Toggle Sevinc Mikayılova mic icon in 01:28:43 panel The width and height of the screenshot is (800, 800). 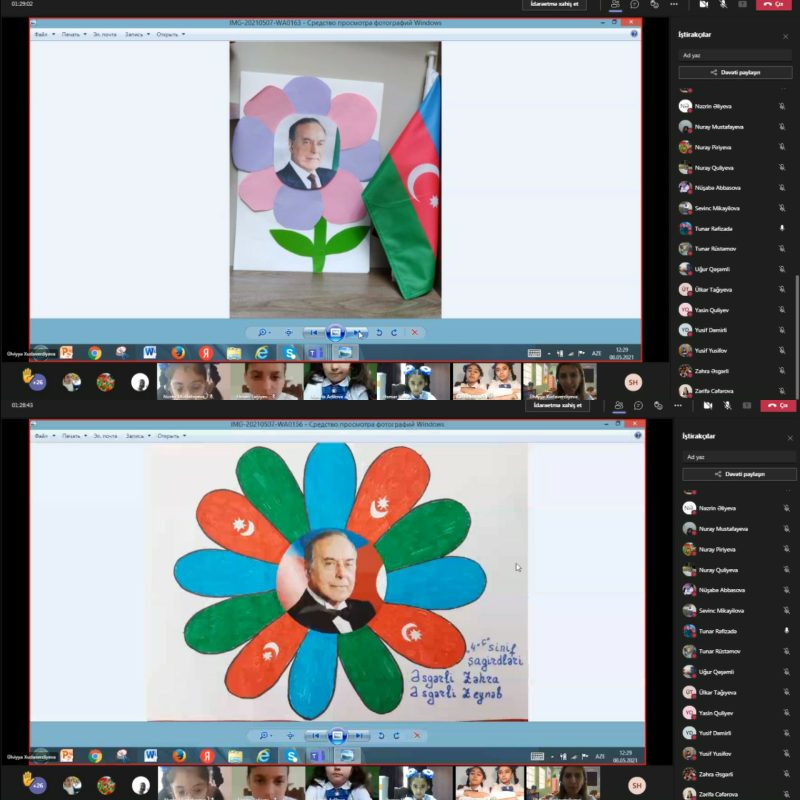click(x=786, y=610)
